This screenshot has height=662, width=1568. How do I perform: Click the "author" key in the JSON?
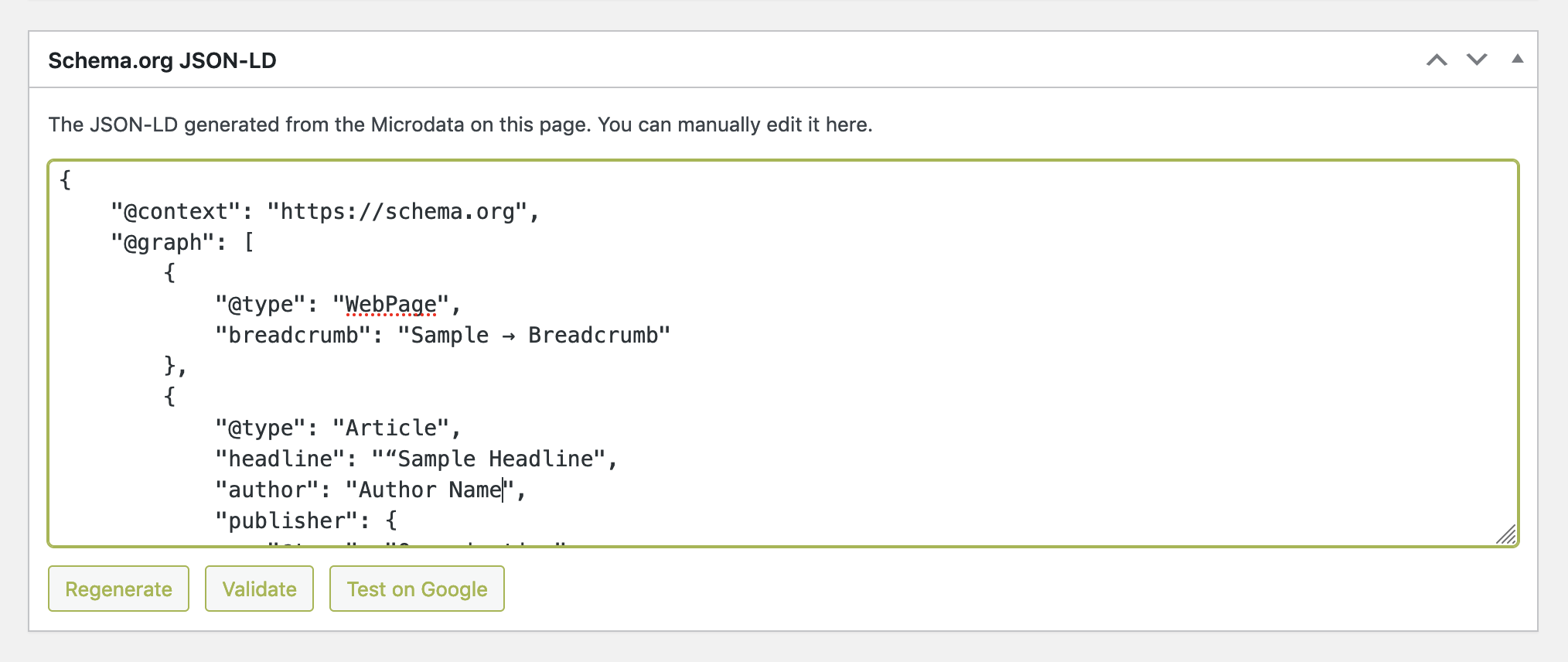pyautogui.click(x=267, y=490)
